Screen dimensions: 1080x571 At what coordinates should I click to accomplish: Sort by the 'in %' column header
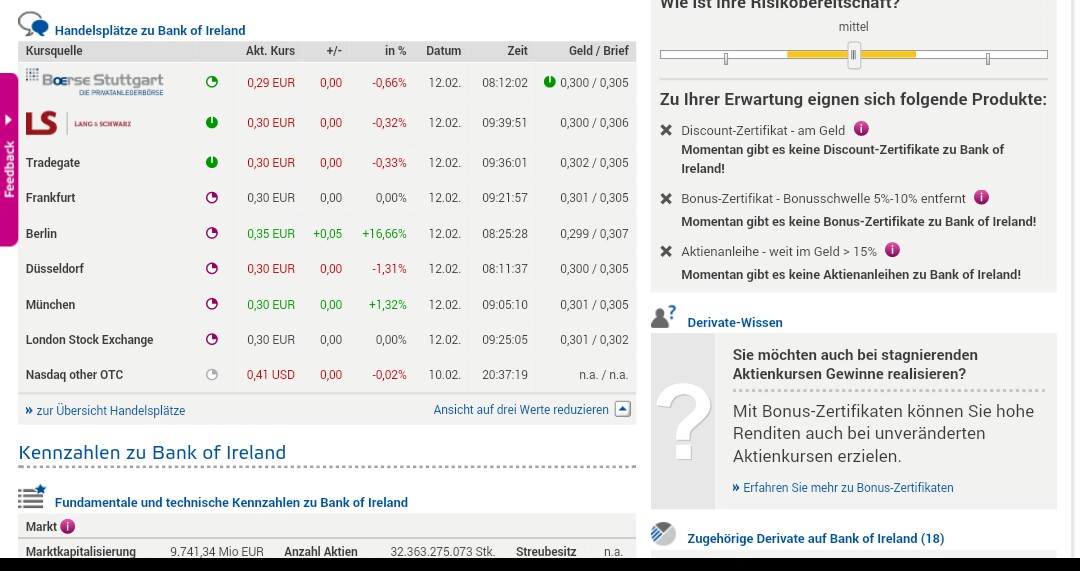(395, 50)
